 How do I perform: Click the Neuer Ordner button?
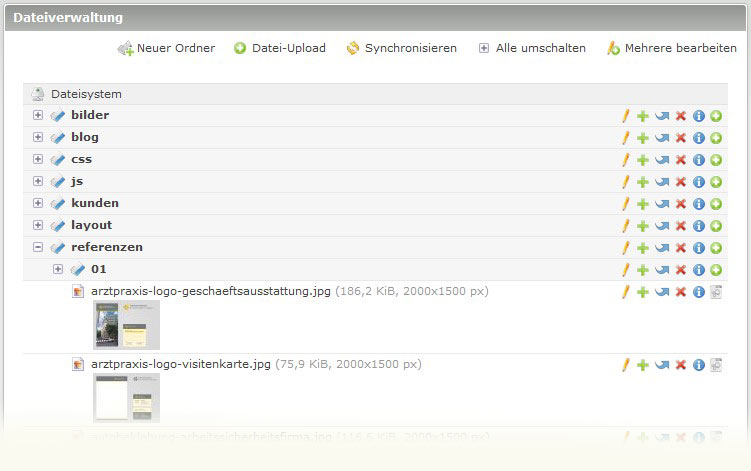[166, 48]
